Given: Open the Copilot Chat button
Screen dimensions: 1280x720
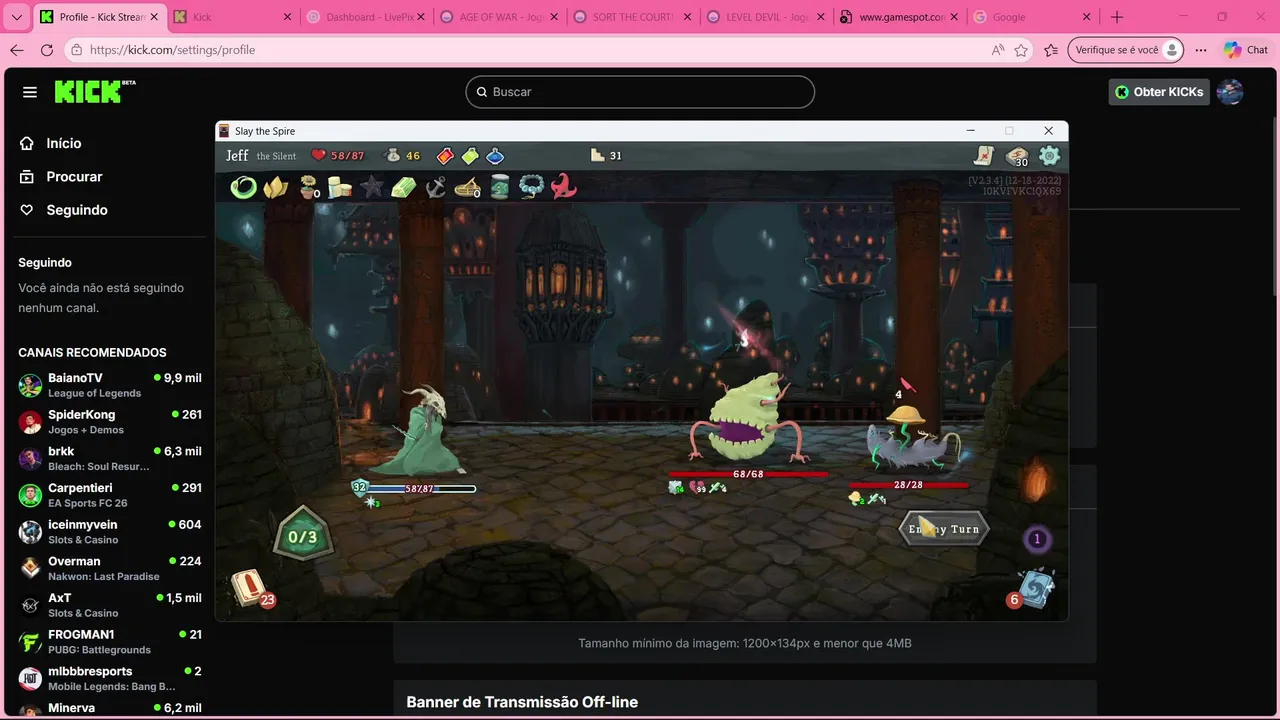Looking at the screenshot, I should click(1246, 50).
